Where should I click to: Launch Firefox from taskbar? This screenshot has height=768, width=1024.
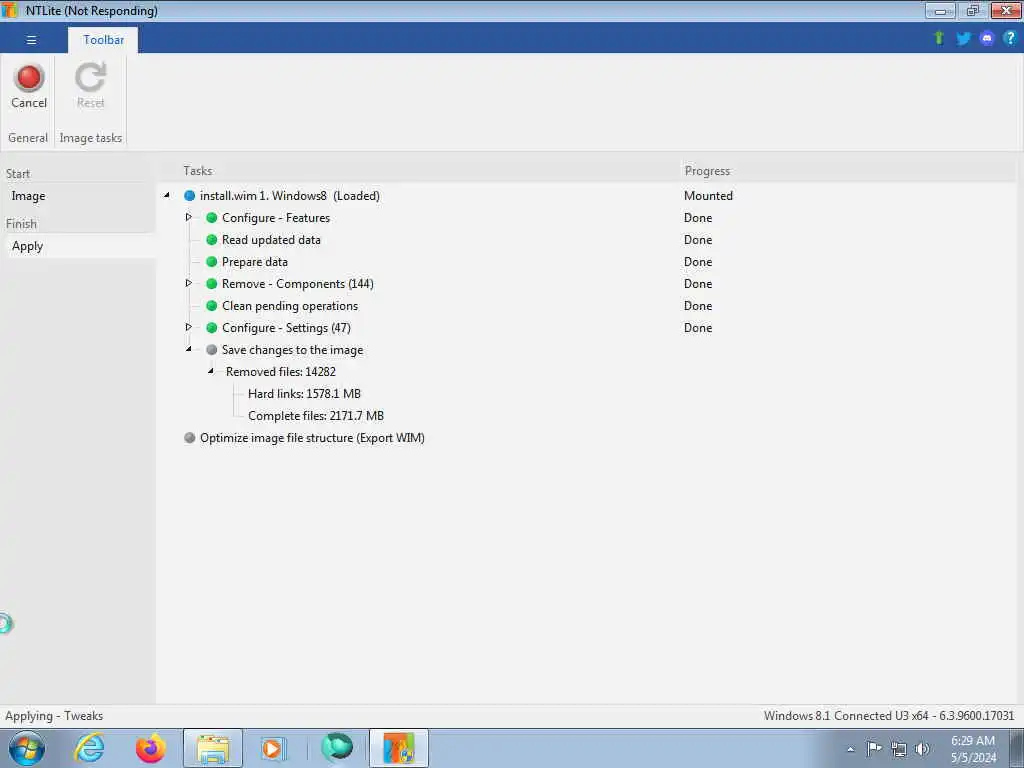(150, 748)
